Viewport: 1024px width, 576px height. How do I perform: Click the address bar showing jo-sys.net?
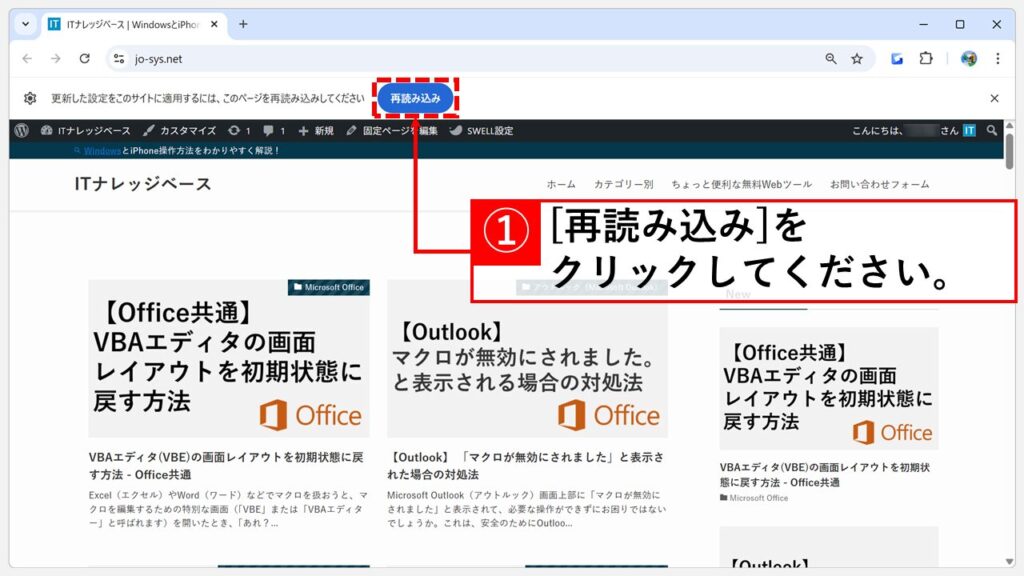pyautogui.click(x=450, y=59)
